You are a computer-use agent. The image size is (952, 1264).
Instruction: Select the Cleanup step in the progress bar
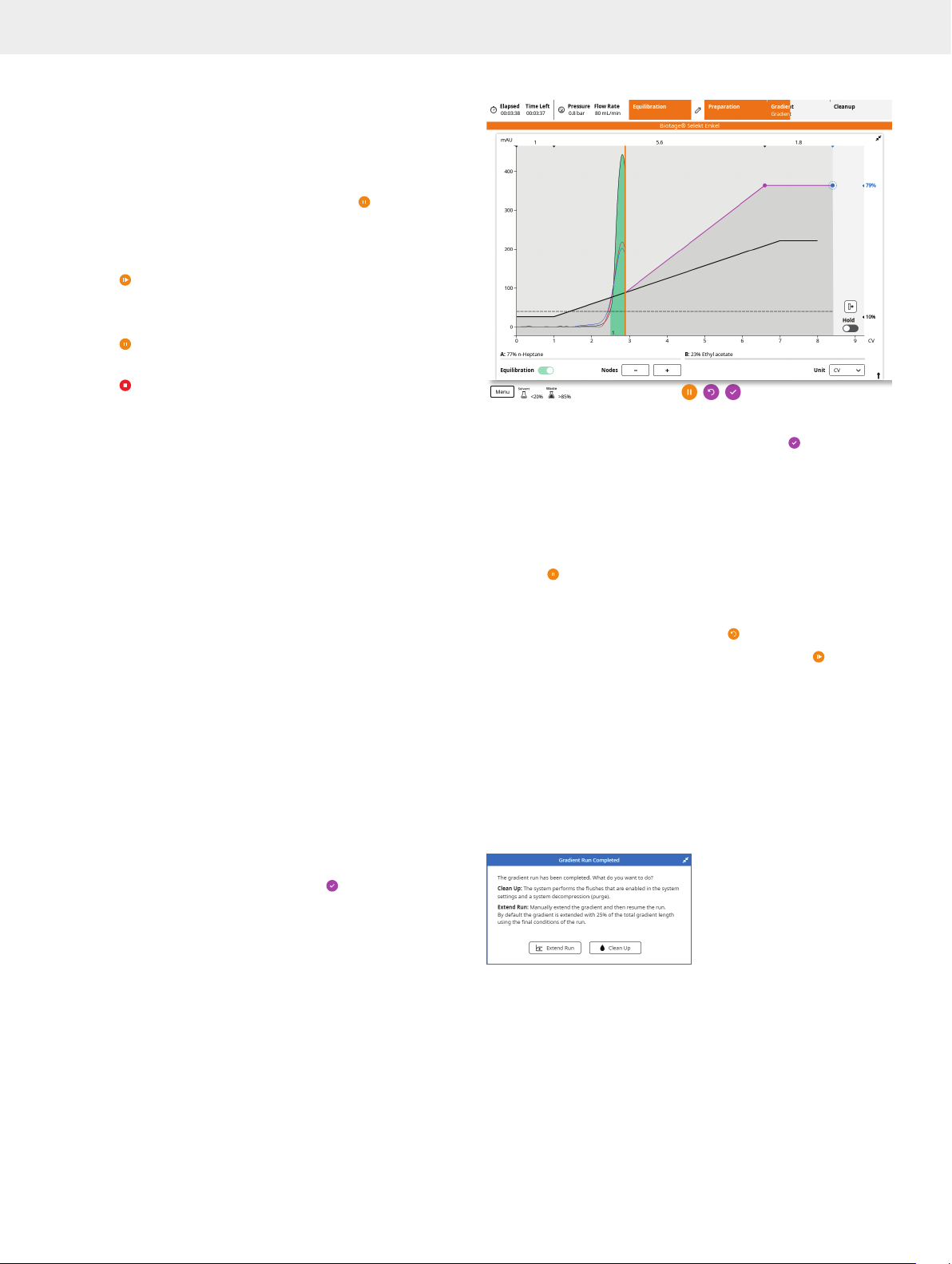[860, 110]
